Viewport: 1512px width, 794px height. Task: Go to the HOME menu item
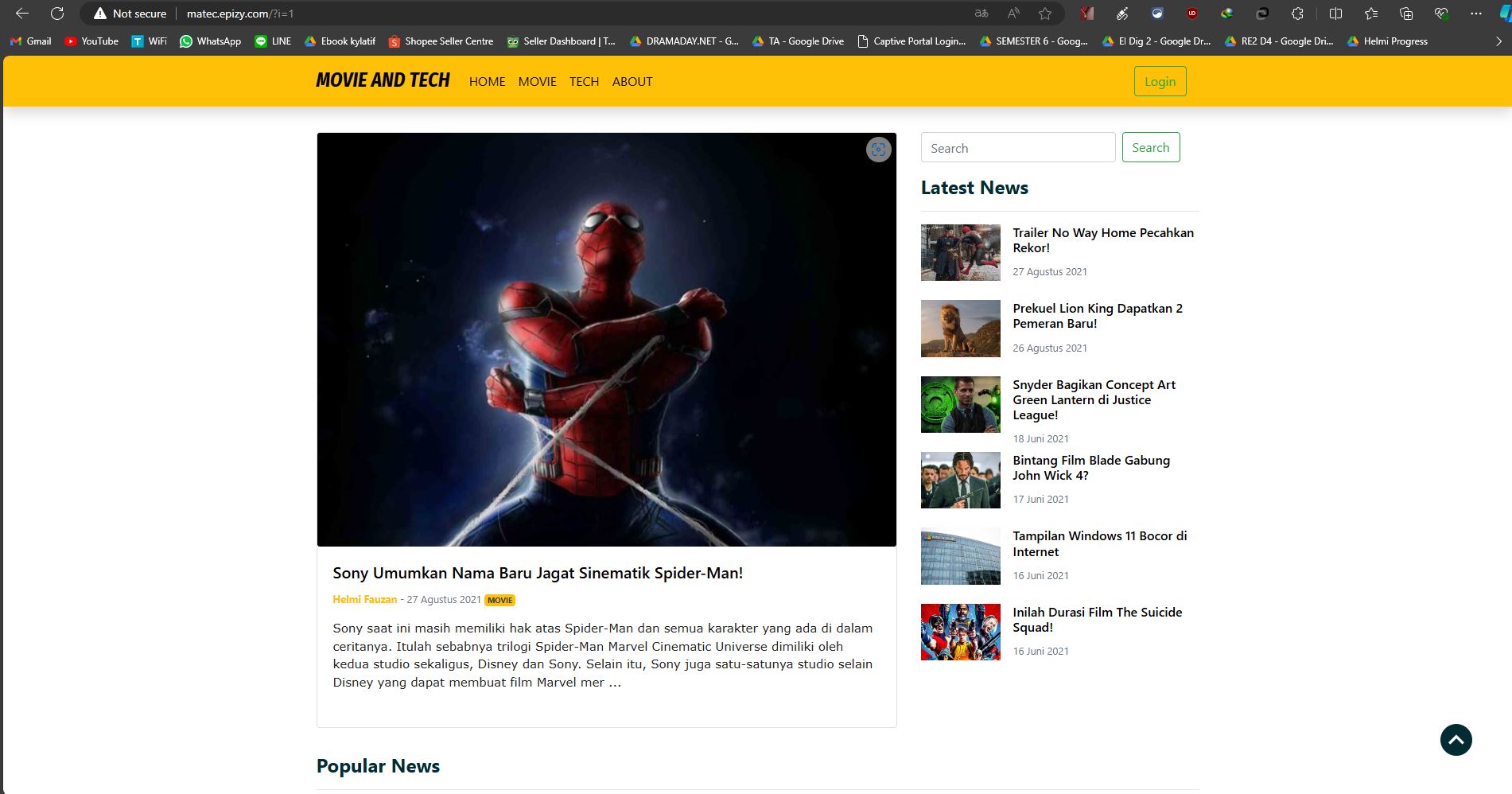487,81
